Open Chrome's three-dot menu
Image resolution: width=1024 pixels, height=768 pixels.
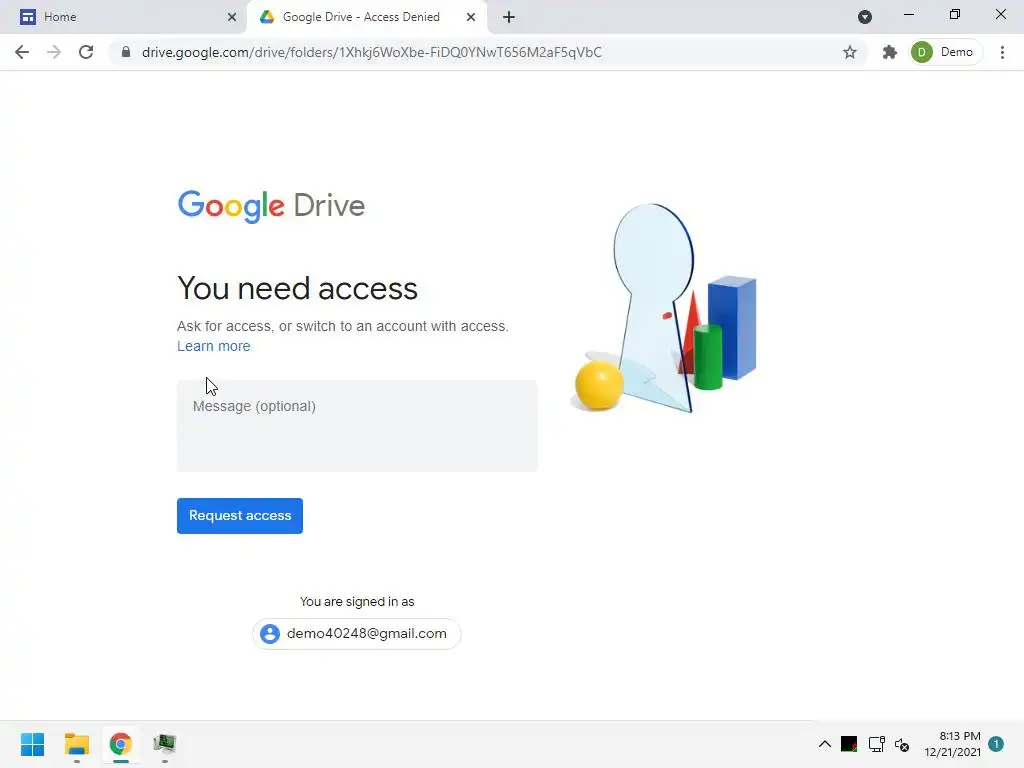(1002, 52)
